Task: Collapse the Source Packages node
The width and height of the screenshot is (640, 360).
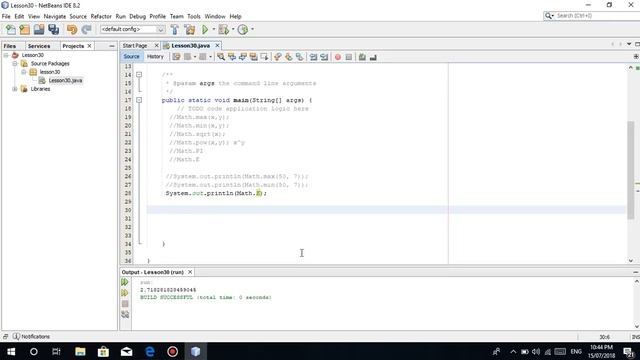Action: coord(15,64)
